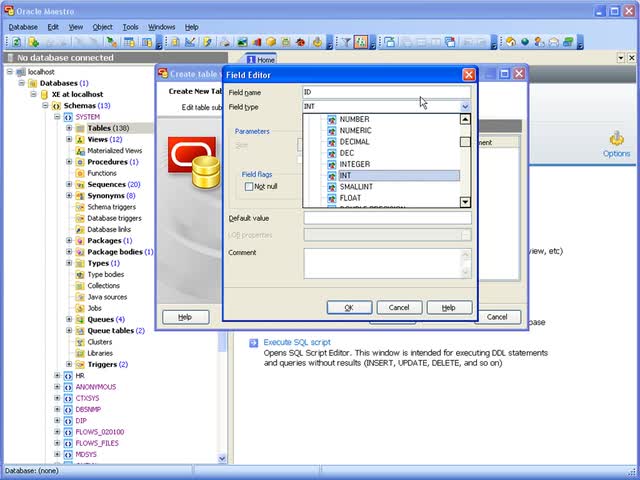Click Cancel in Field Editor dialog
Viewport: 640px width, 480px height.
[x=399, y=308]
